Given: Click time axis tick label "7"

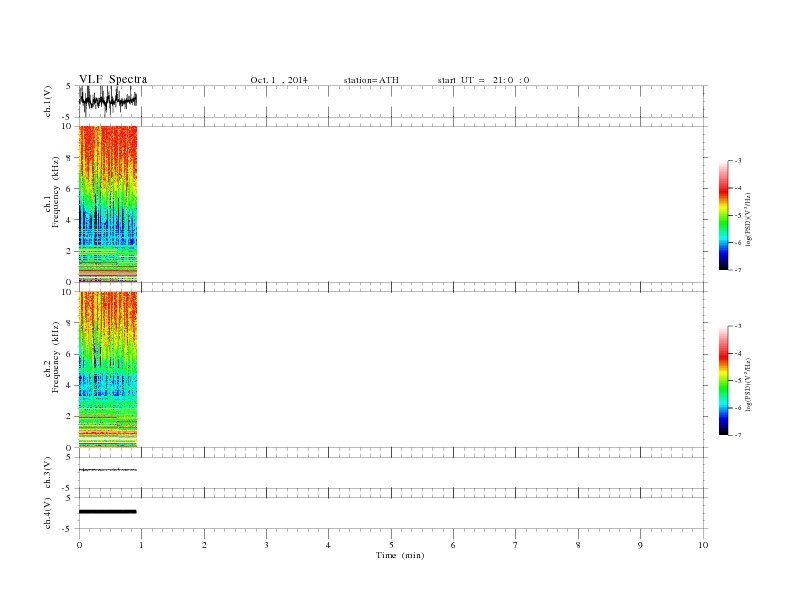Looking at the screenshot, I should [515, 545].
